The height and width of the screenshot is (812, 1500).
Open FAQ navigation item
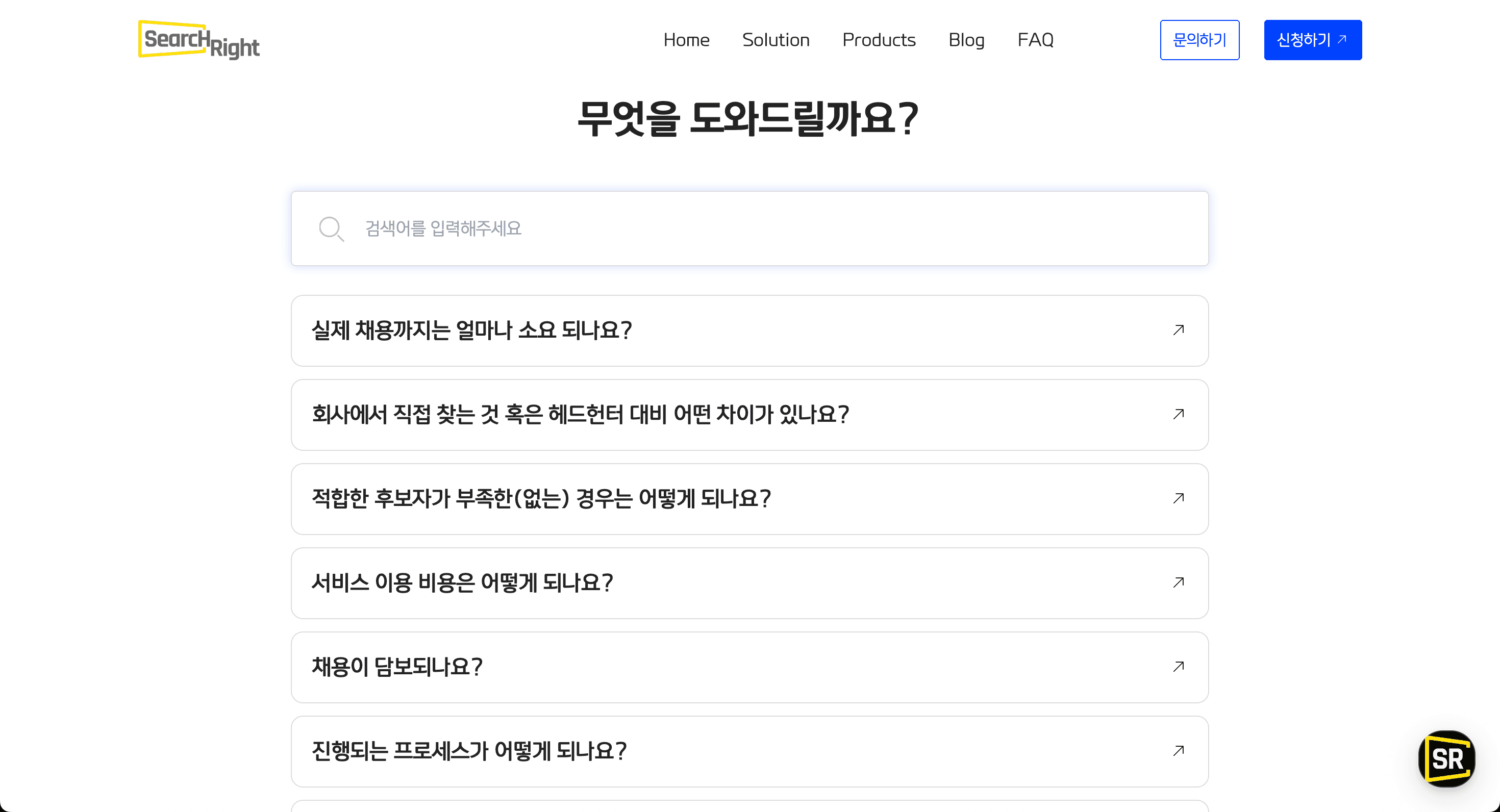(x=1035, y=40)
